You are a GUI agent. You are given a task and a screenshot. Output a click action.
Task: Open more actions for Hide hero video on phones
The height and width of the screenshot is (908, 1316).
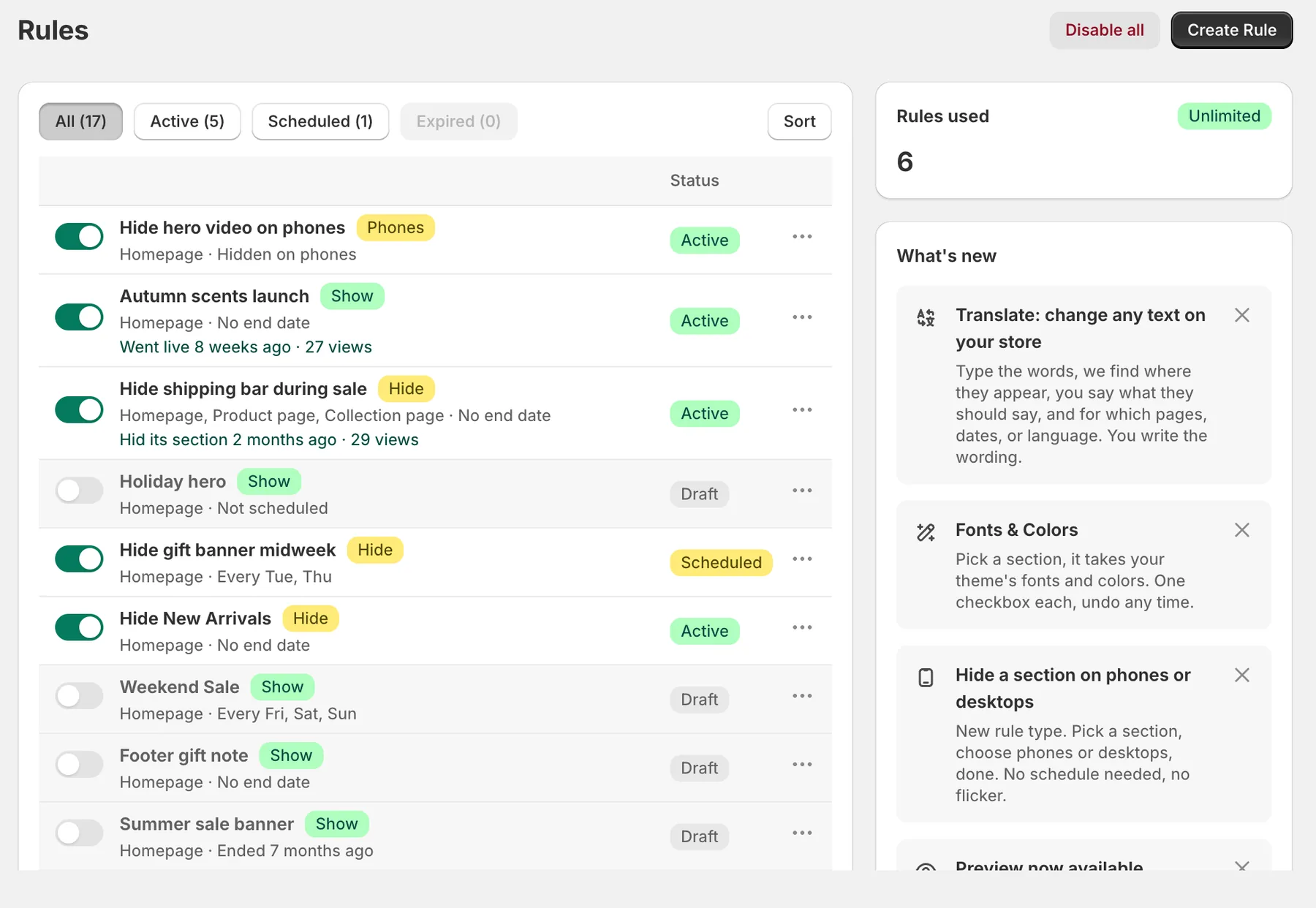802,237
